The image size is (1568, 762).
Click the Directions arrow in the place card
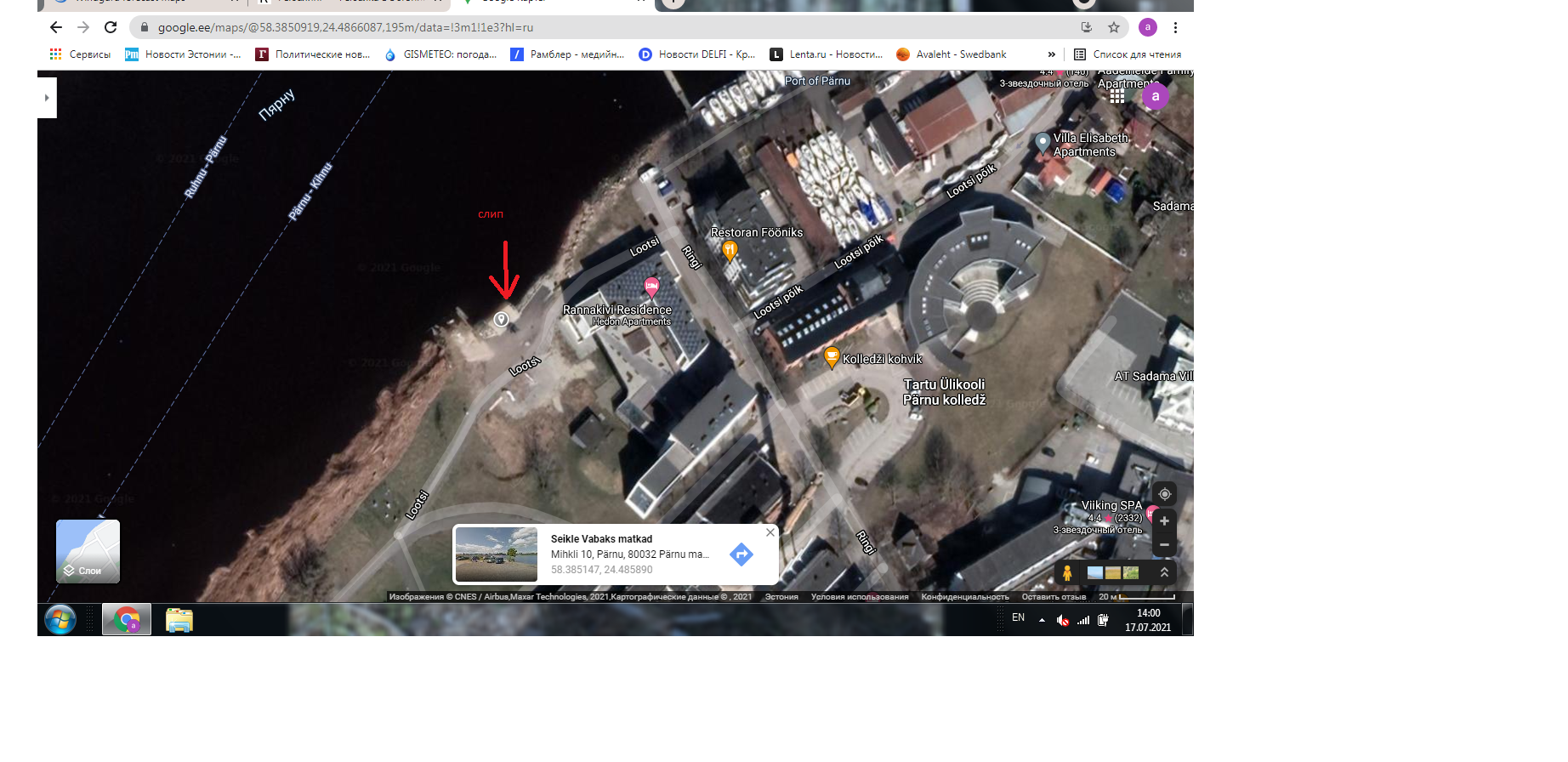(x=741, y=554)
